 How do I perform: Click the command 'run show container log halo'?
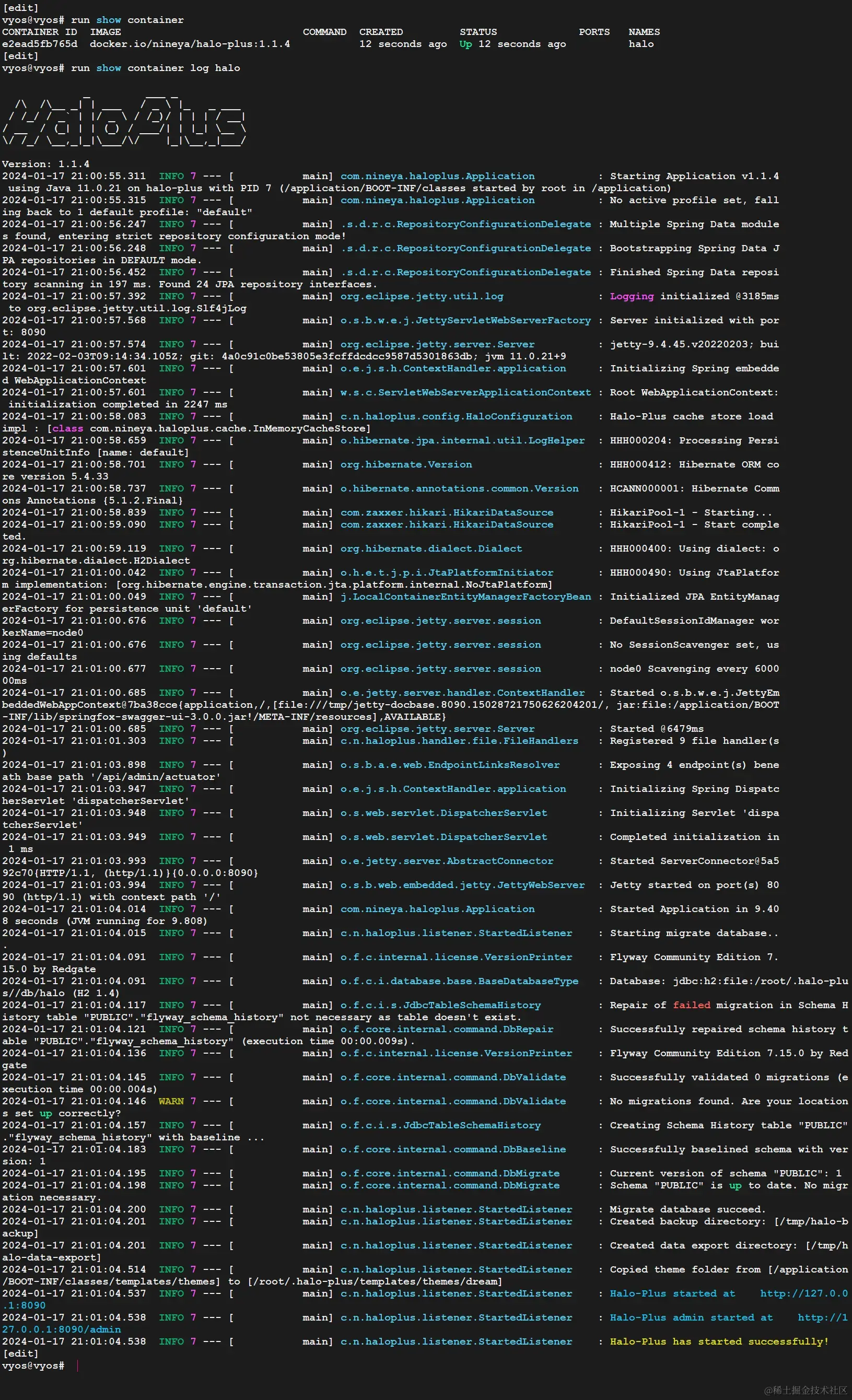(156, 67)
